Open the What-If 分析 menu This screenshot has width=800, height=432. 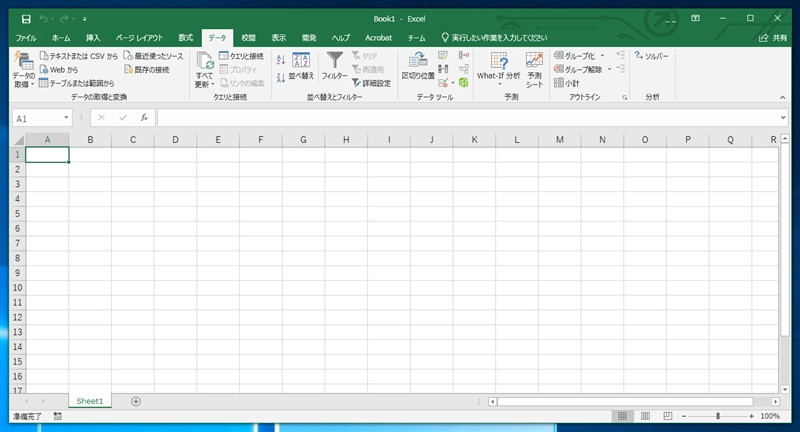click(x=498, y=69)
